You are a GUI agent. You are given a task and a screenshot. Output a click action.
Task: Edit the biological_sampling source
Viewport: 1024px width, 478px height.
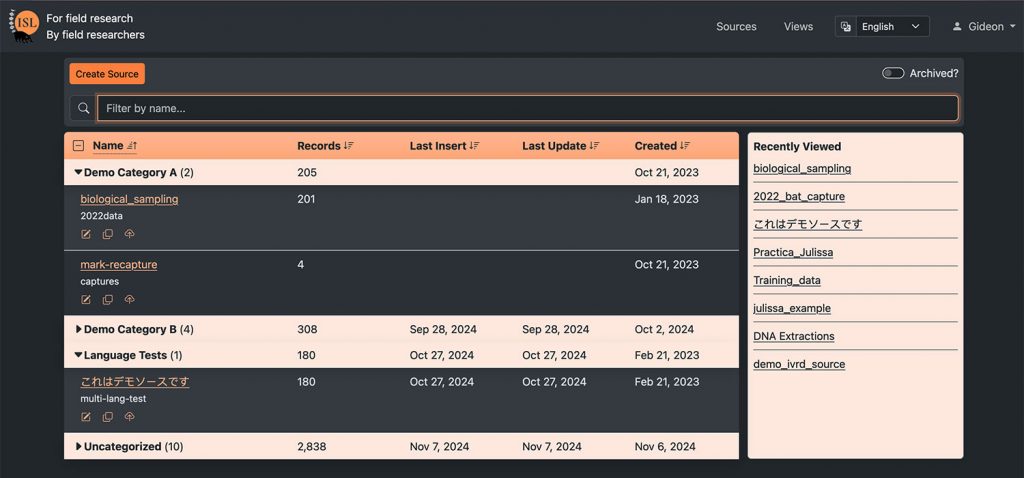(86, 234)
